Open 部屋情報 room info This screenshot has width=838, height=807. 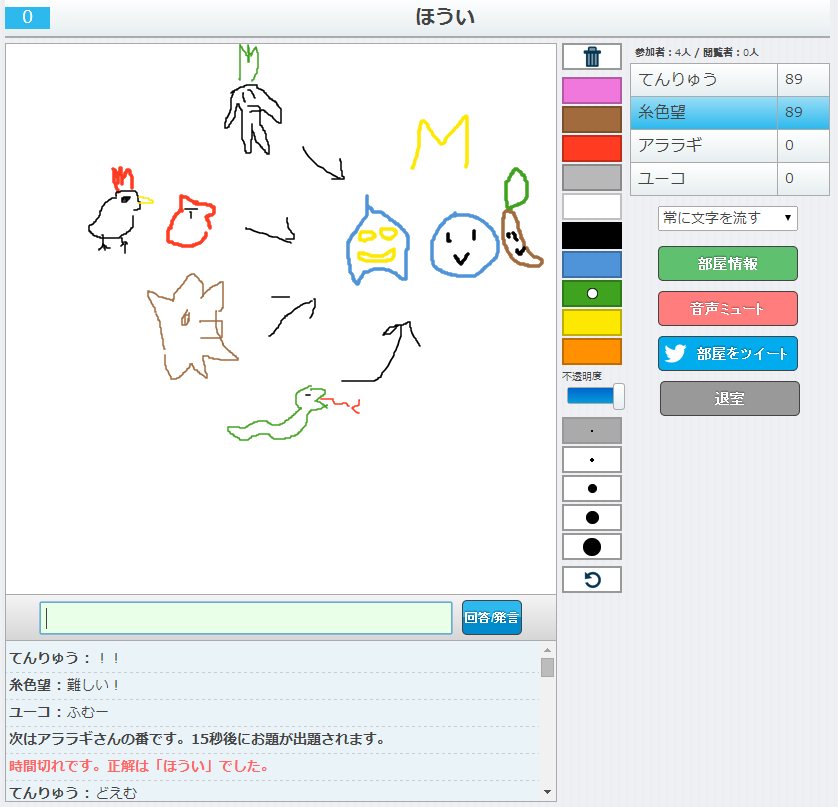click(x=727, y=263)
